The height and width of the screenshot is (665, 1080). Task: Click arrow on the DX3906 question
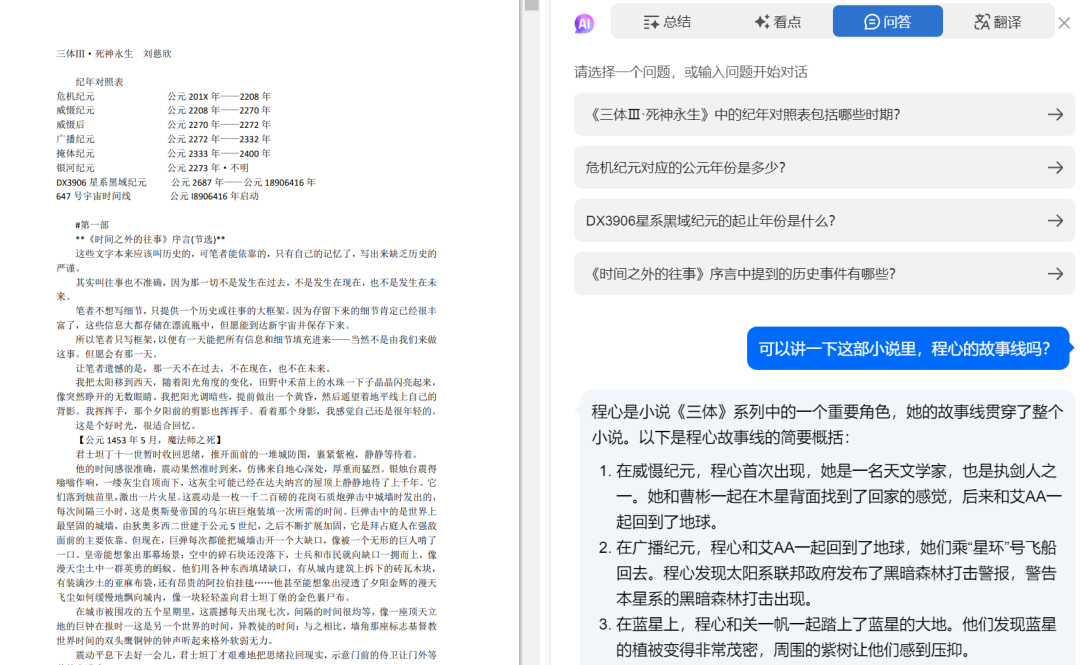coord(1055,221)
